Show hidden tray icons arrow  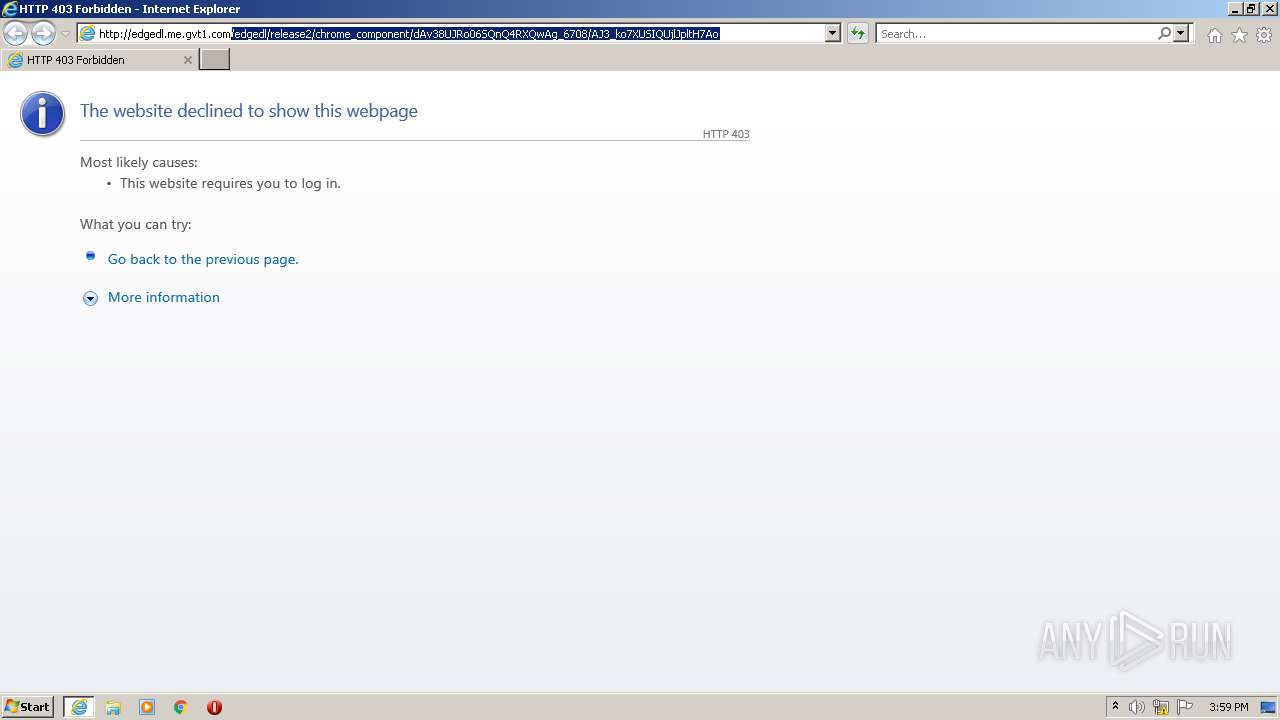[x=1115, y=707]
